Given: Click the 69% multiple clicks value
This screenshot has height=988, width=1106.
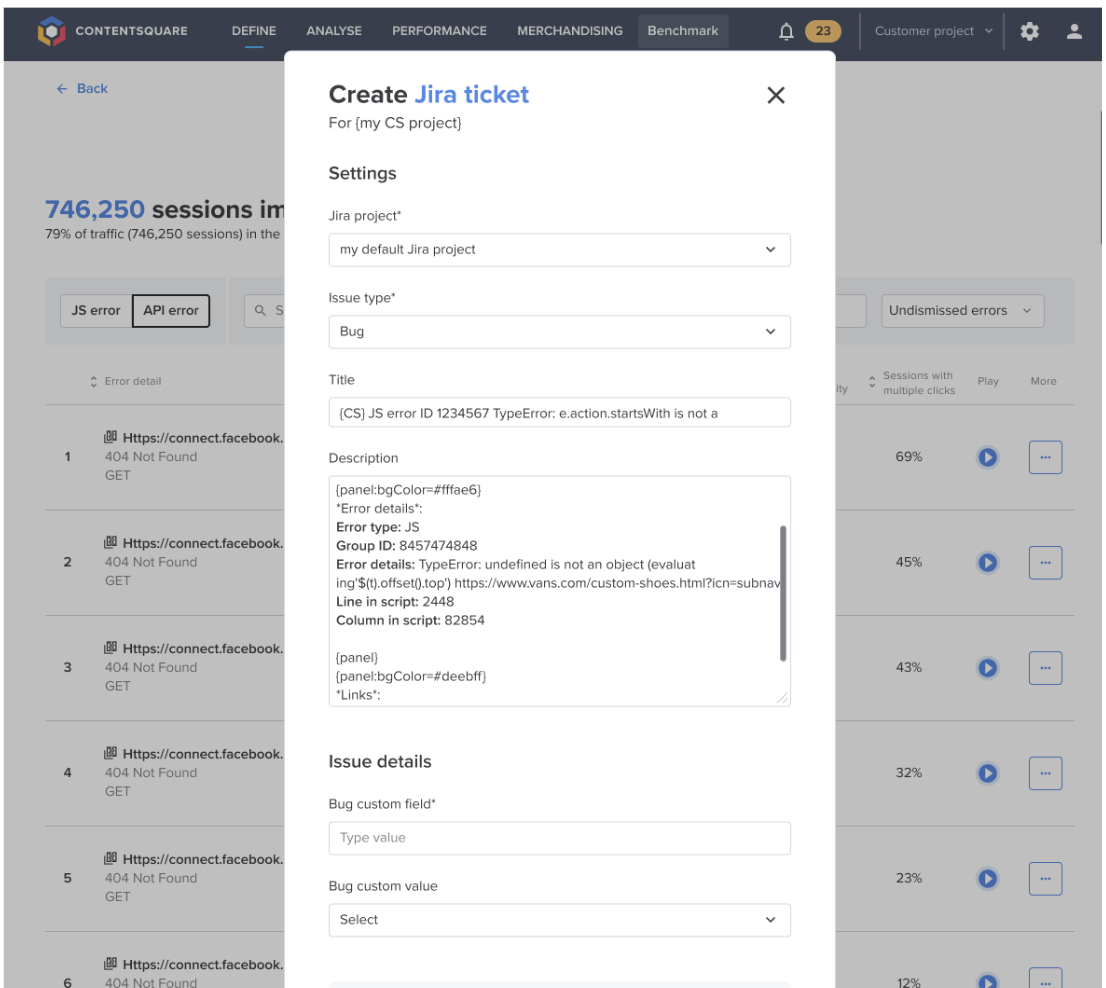Looking at the screenshot, I should coord(908,457).
